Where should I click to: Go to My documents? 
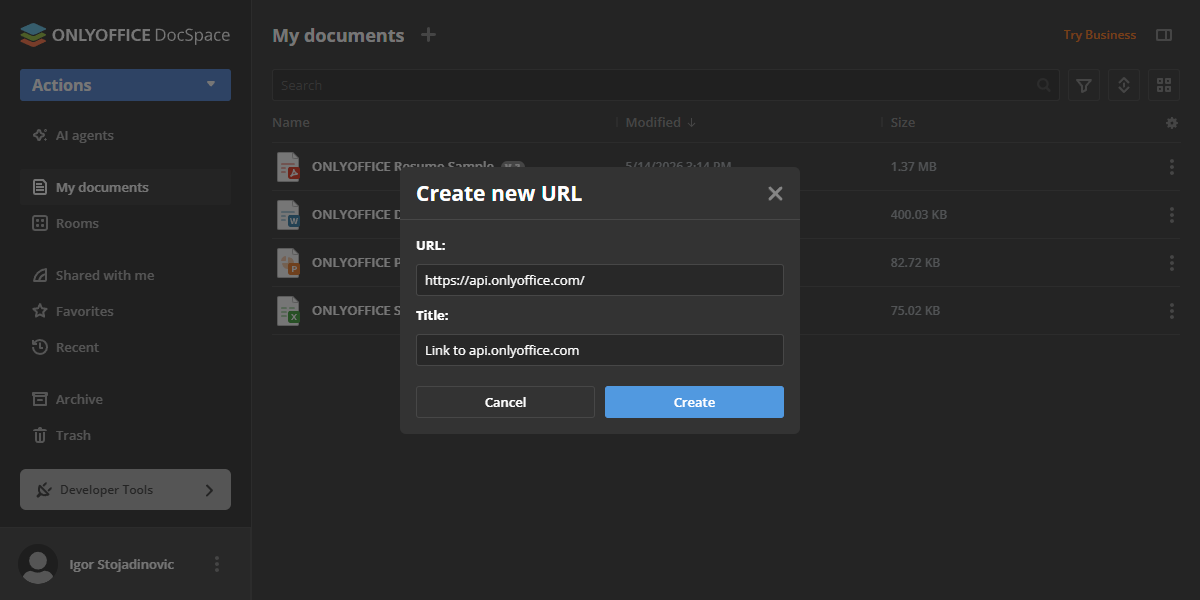(x=125, y=187)
